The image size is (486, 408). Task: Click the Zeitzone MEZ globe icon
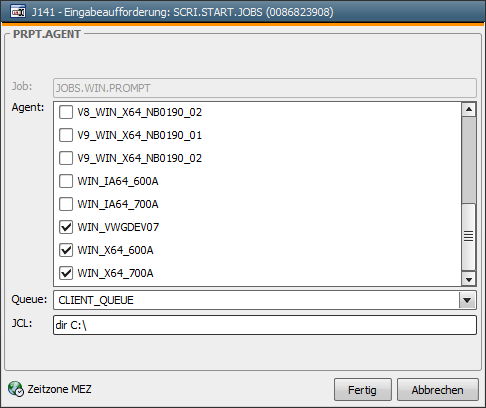16,389
